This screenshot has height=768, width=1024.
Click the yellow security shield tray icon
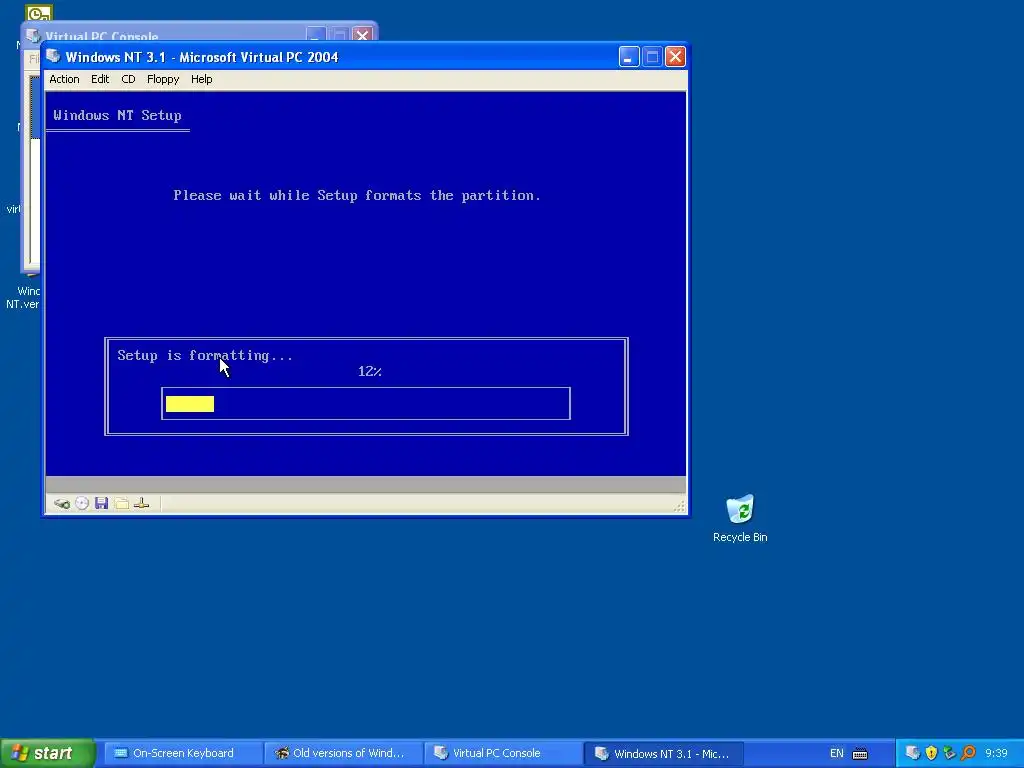[931, 753]
